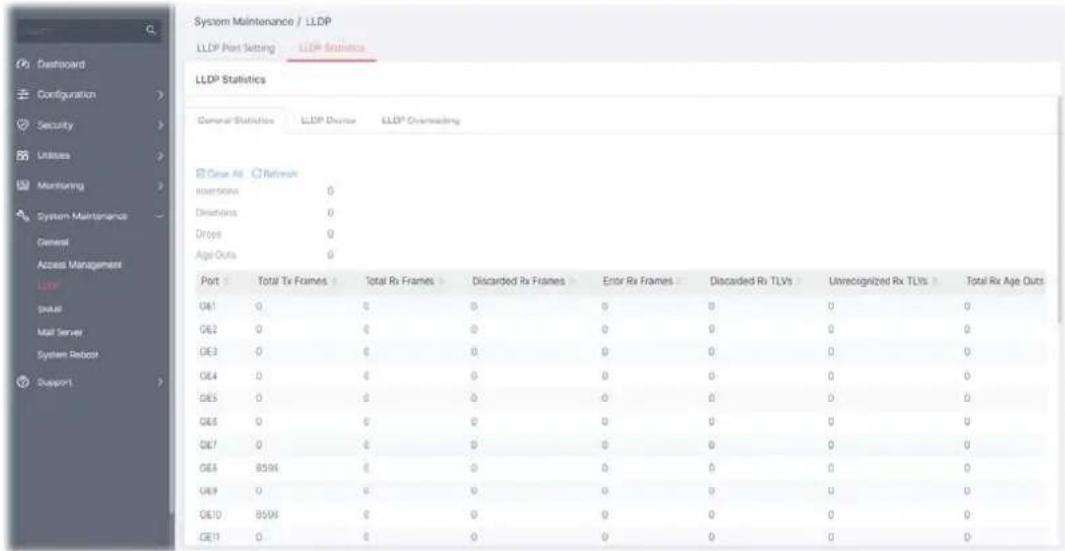The height and width of the screenshot is (551, 1065).
Task: Click System Maintenance / LLDP breadcrumb
Action: (x=262, y=24)
